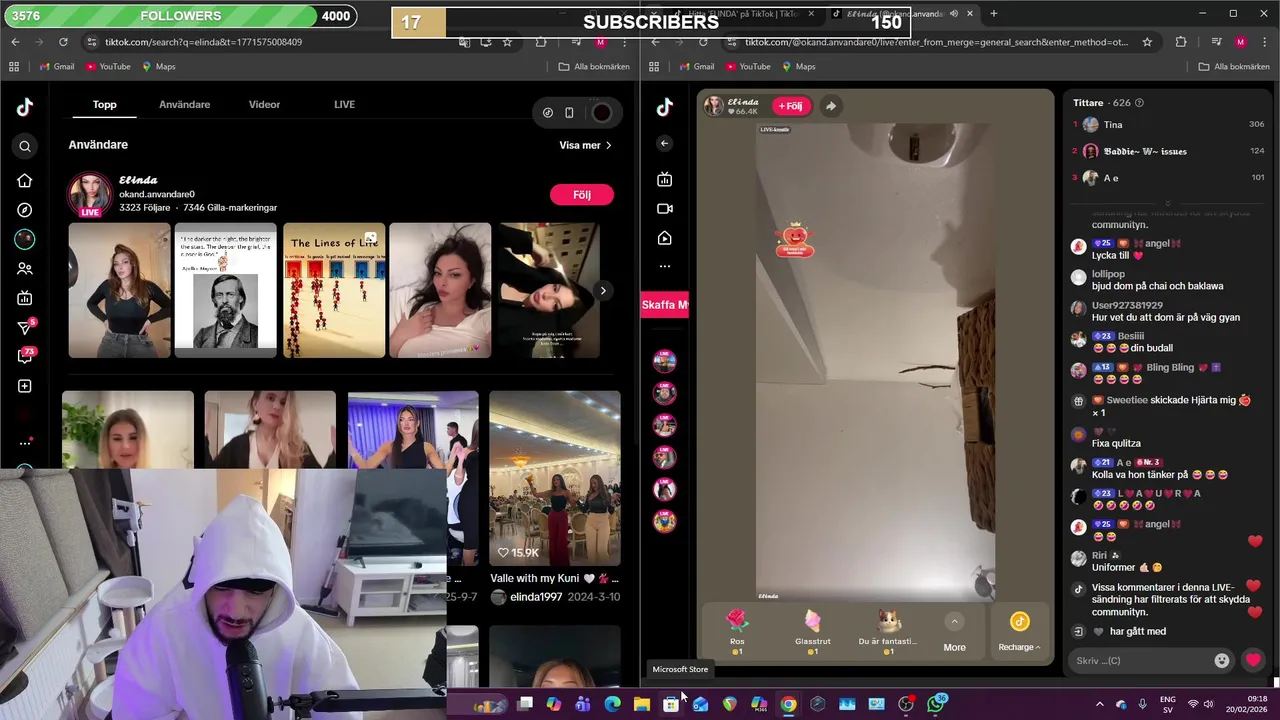Click the get coins icon in search header
Image resolution: width=1280 pixels, height=720 pixels.
coord(548,113)
